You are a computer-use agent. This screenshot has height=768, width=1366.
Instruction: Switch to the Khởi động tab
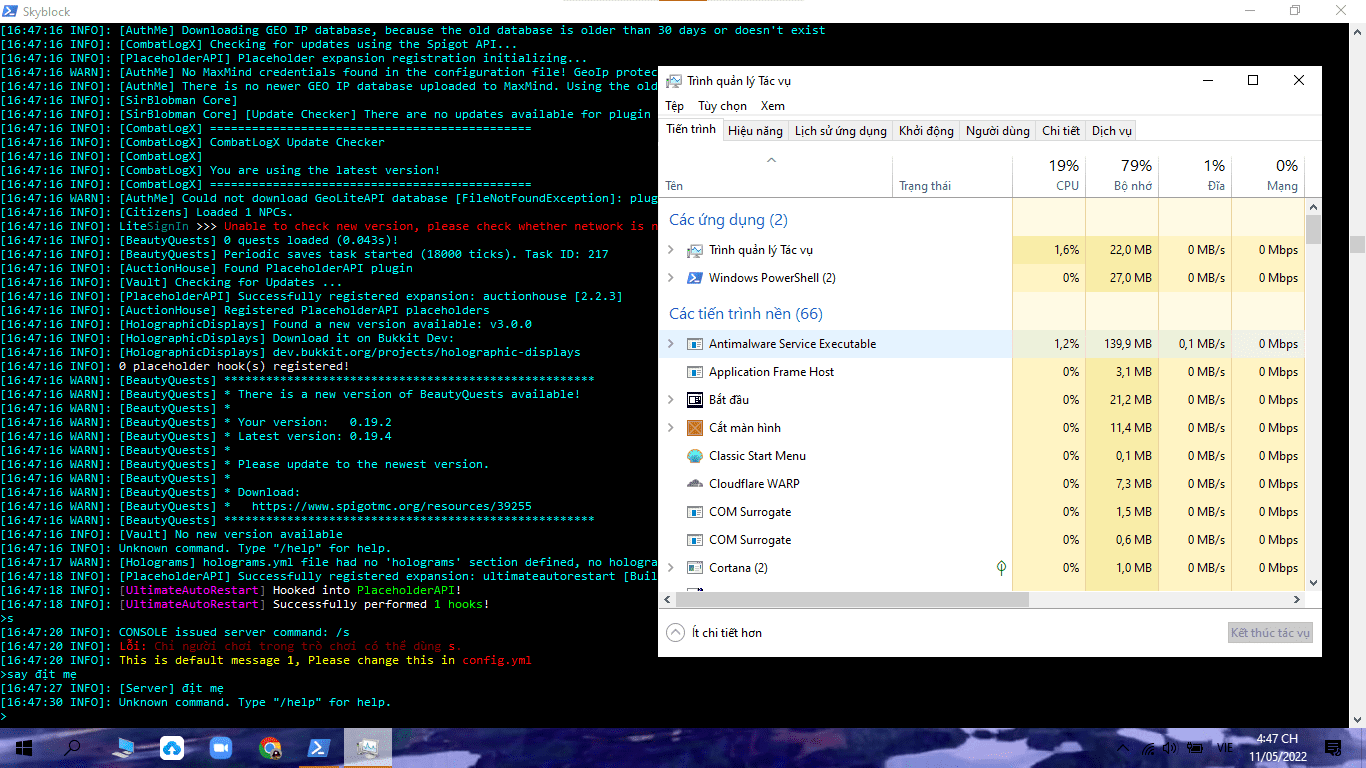pos(926,131)
